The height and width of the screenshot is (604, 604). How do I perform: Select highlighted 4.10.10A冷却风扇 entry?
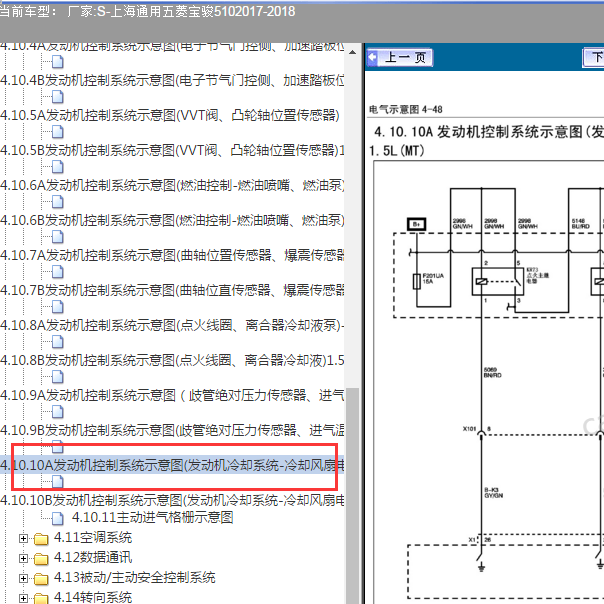click(x=172, y=466)
